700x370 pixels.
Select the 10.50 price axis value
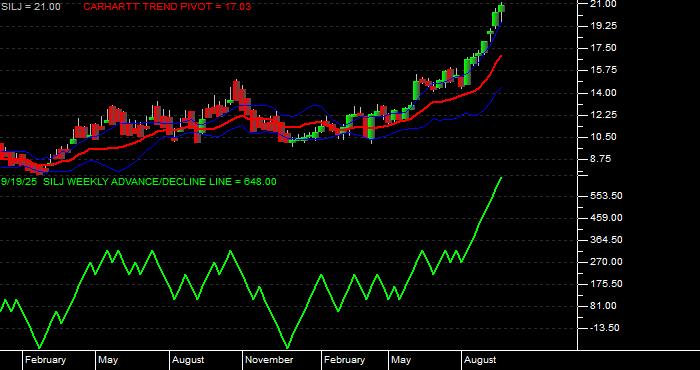click(603, 137)
